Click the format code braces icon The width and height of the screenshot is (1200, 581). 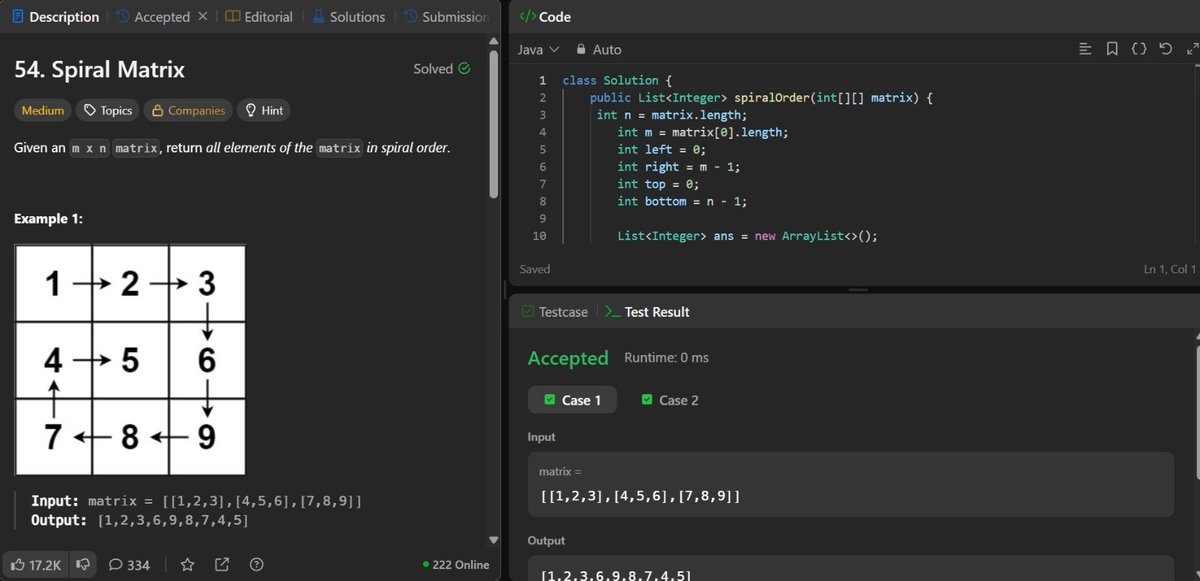[x=1139, y=47]
